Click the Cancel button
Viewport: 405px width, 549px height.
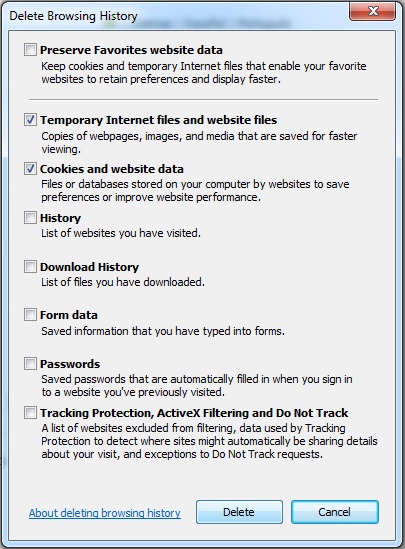click(335, 512)
